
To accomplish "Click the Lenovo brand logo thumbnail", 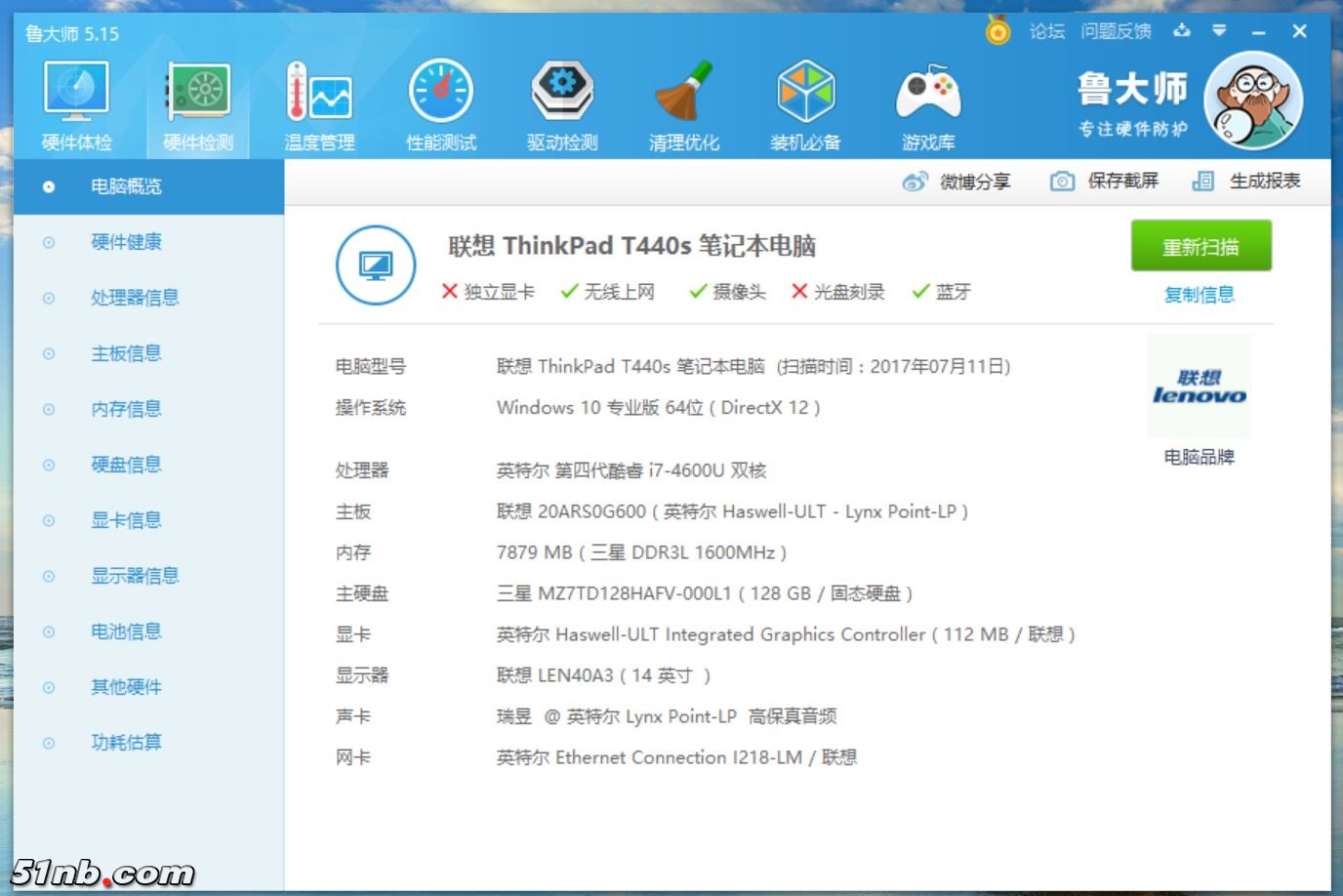I will [x=1199, y=387].
